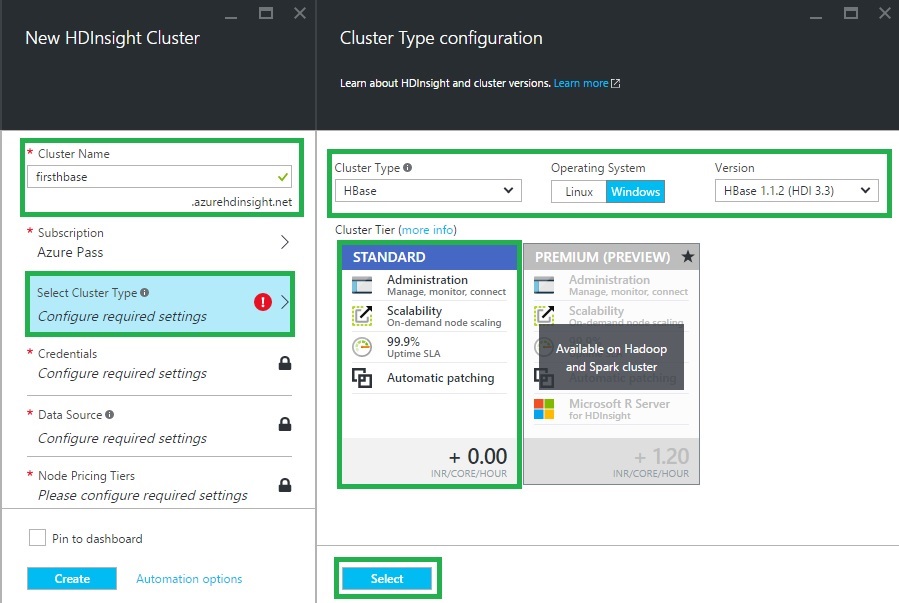Viewport: 899px width, 603px height.
Task: Open the Version dropdown showing HBase 1.1.2
Action: 796,190
